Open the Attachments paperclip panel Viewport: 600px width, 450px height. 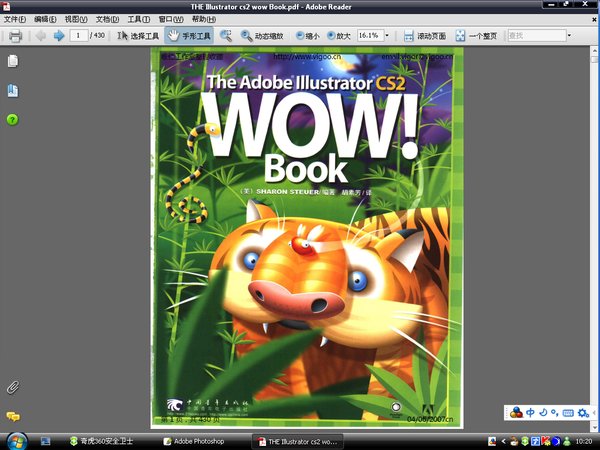[x=13, y=388]
